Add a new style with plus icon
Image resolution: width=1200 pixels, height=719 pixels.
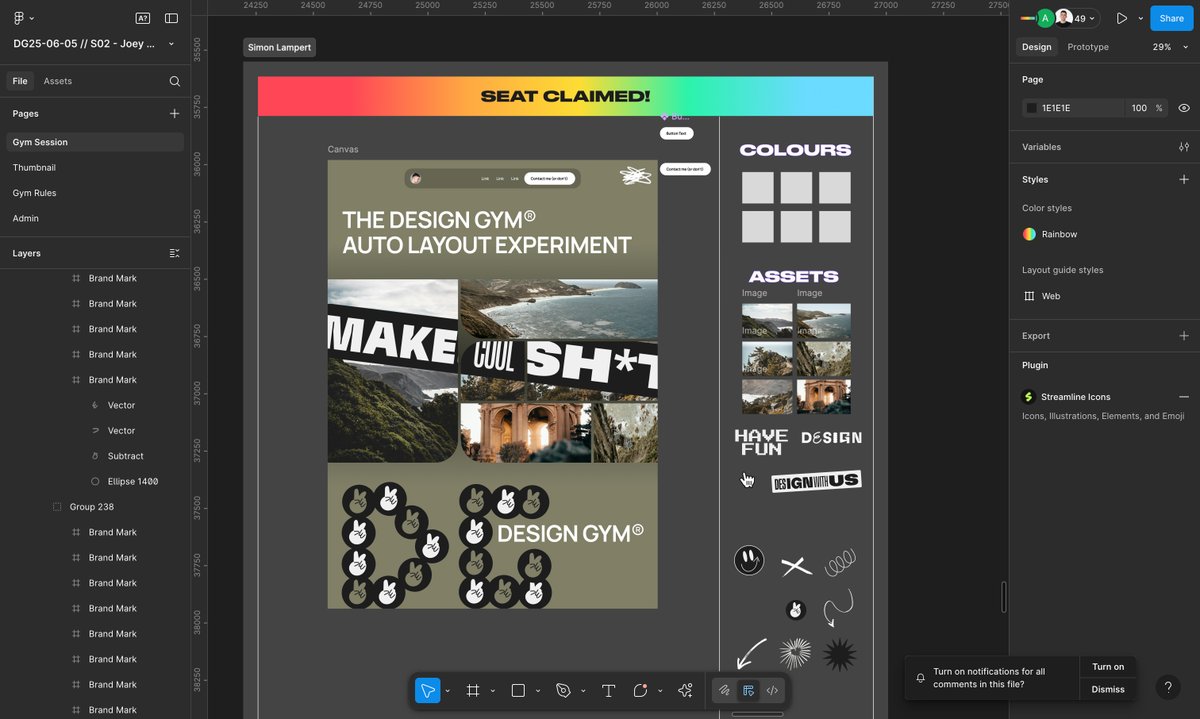[x=1184, y=179]
